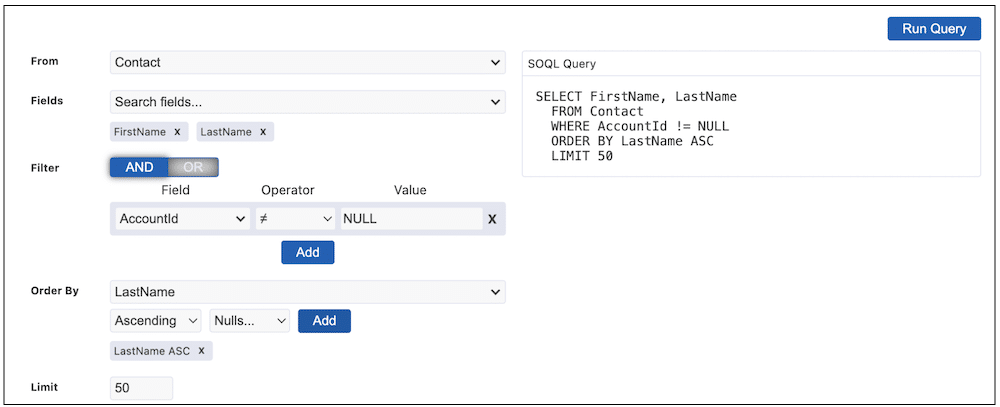Remove the FirstName field chip
The image size is (1000, 407).
click(177, 132)
